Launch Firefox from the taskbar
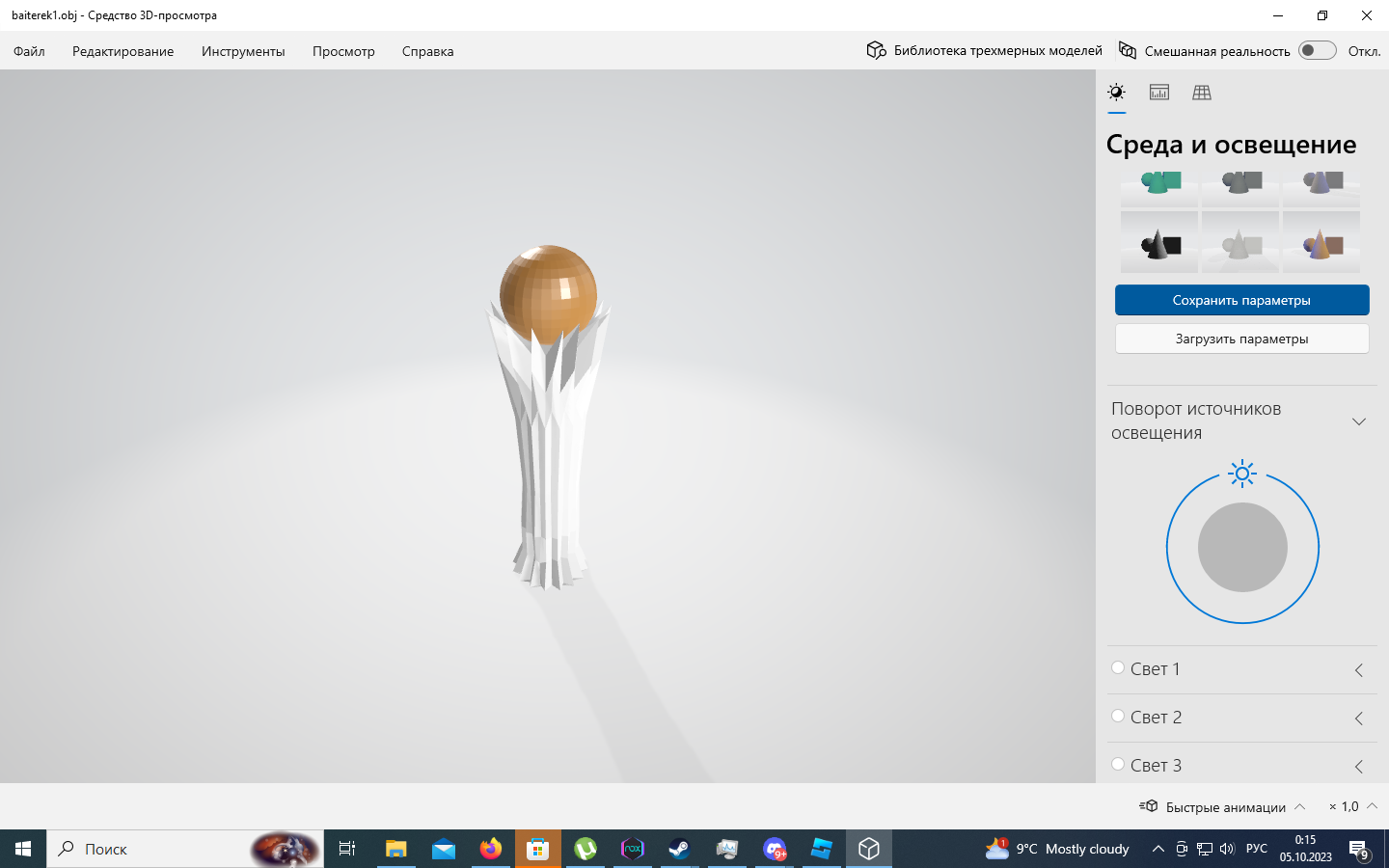The image size is (1389, 868). point(490,849)
